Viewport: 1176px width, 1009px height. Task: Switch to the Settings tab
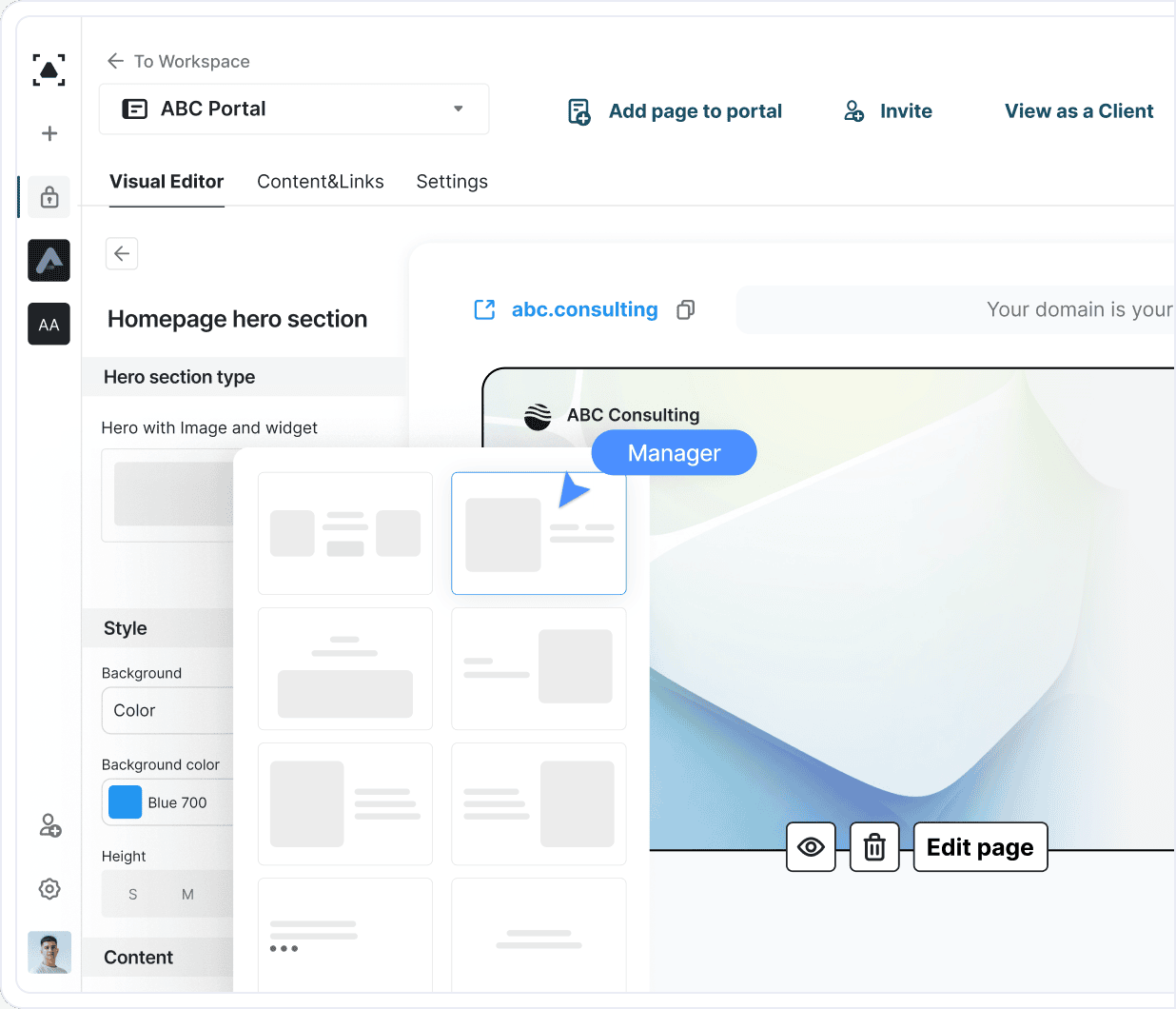(x=452, y=182)
